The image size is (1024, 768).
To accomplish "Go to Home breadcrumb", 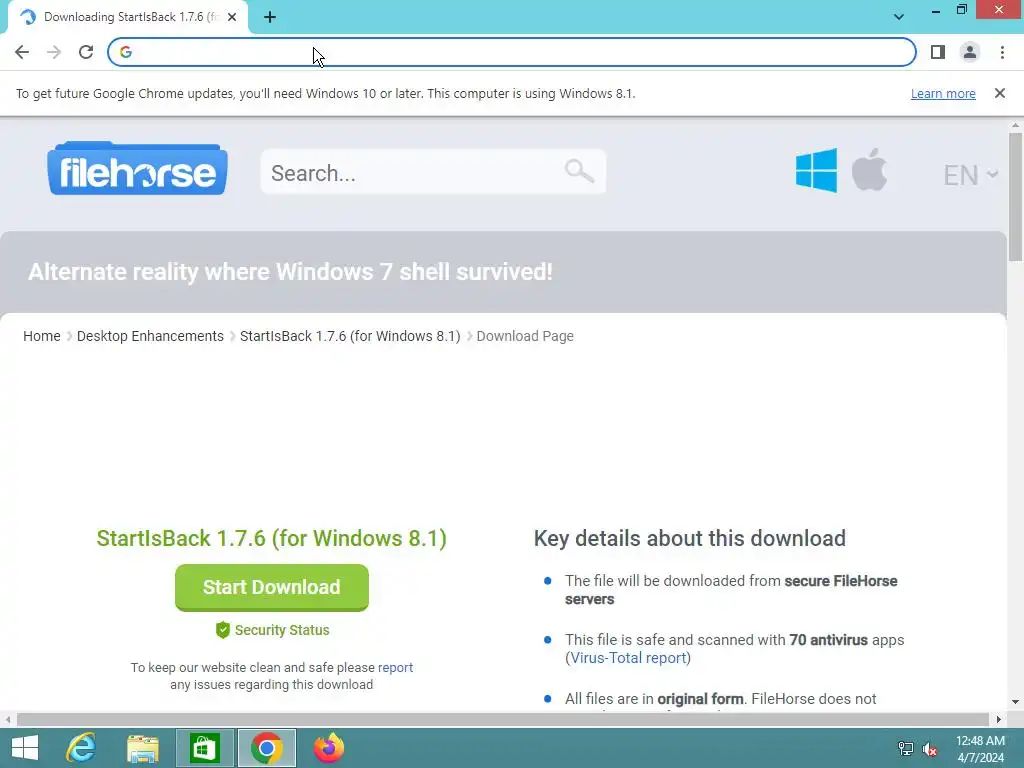I will point(42,336).
